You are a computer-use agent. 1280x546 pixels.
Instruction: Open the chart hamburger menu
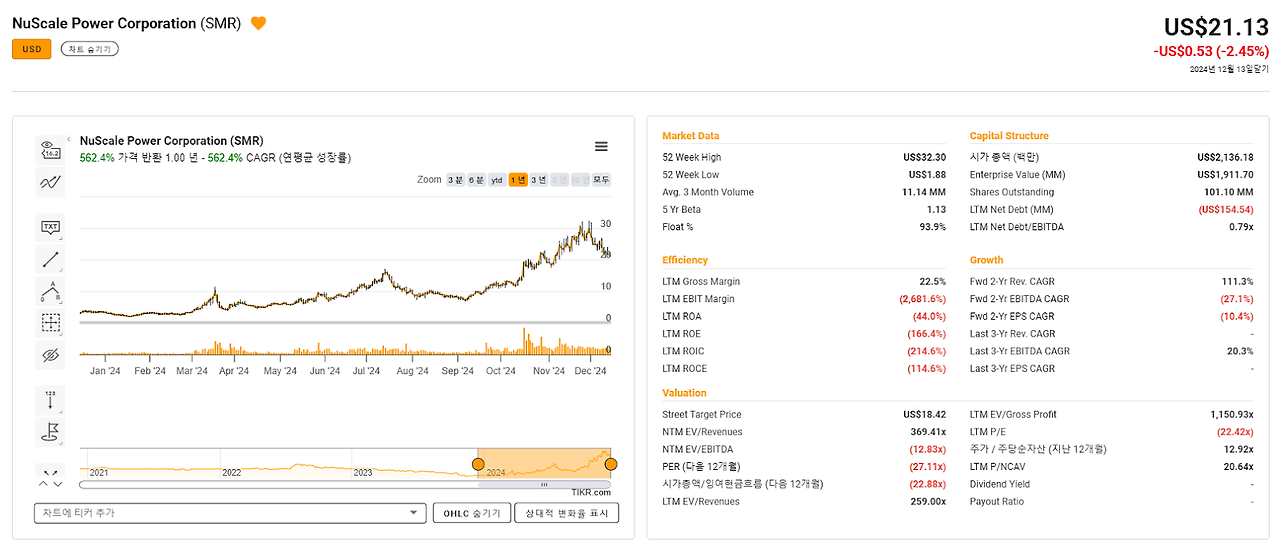click(601, 146)
